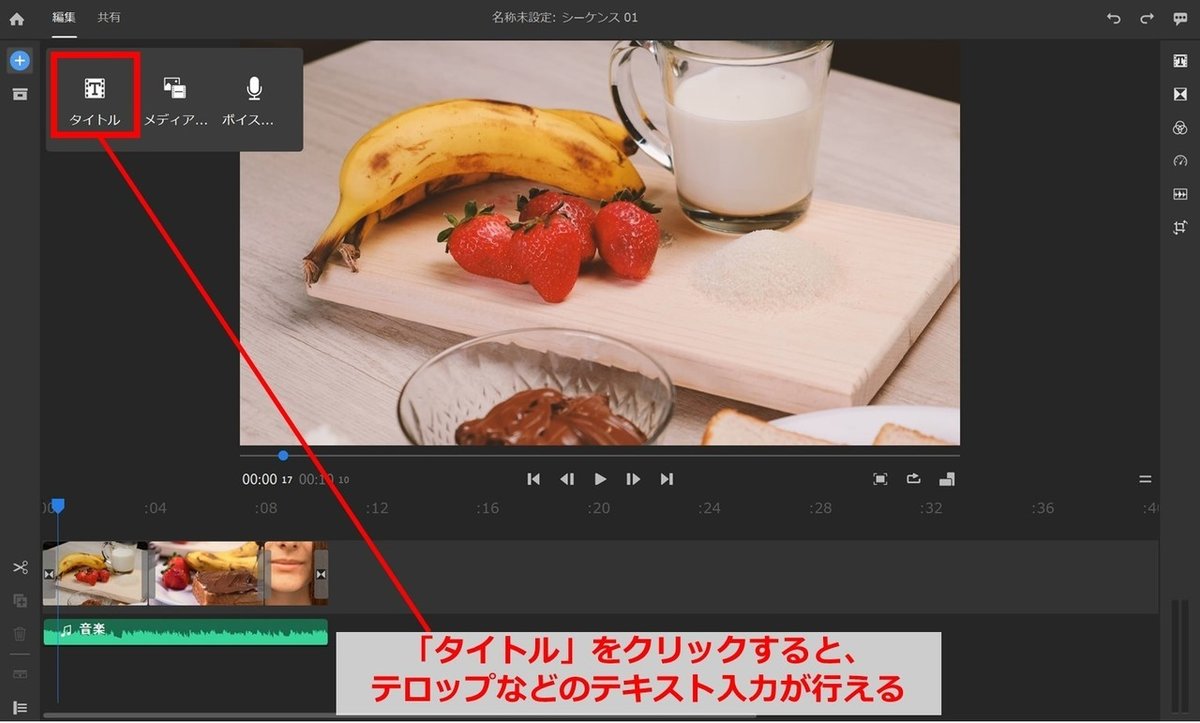
Task: Change the sequence aspect ratio
Action: point(947,479)
